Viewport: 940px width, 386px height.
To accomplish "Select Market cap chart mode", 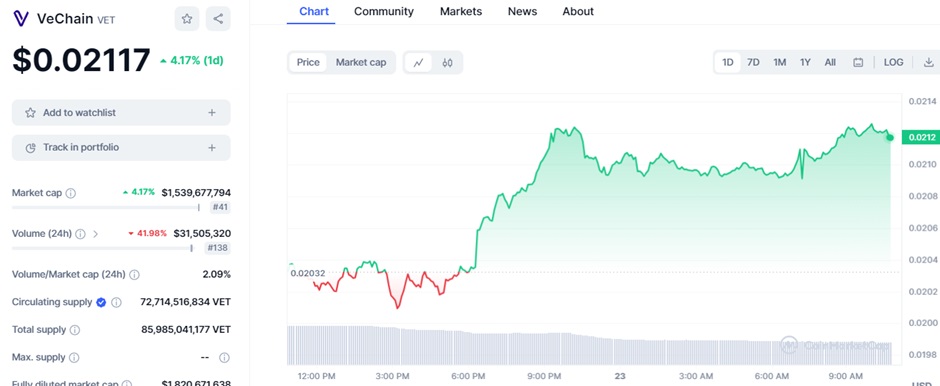I will (361, 62).
